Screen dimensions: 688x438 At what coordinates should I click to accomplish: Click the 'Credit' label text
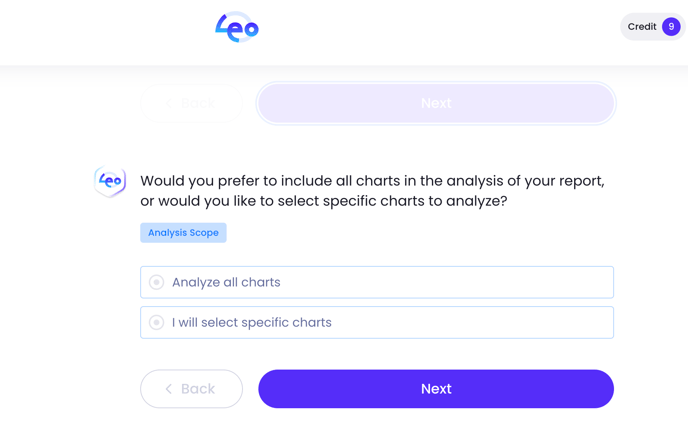[x=642, y=27]
